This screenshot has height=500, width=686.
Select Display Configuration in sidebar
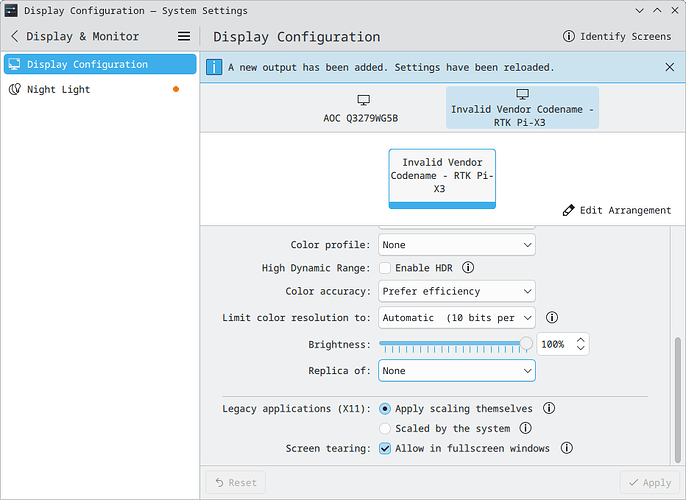click(100, 64)
